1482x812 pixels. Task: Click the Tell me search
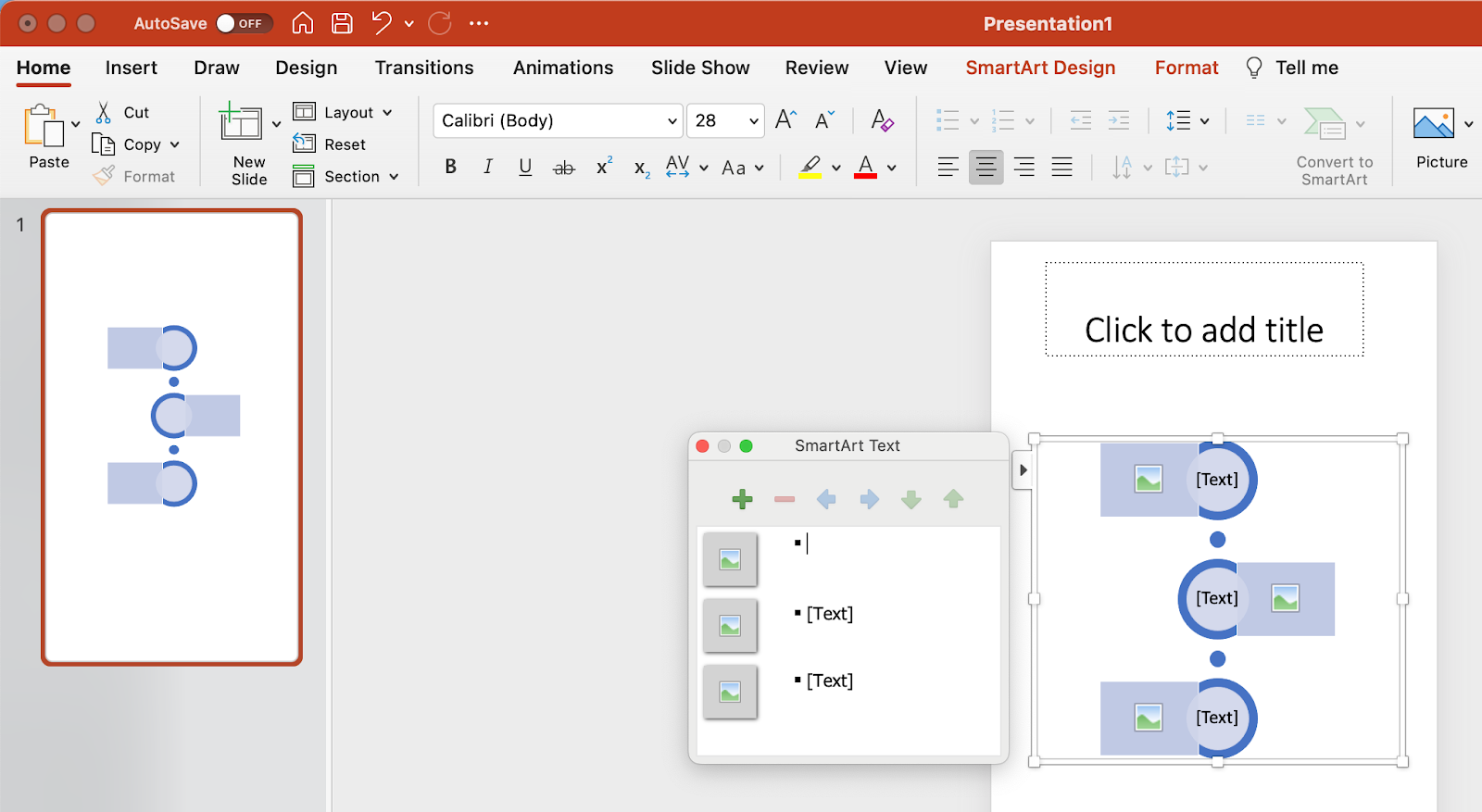pyautogui.click(x=1293, y=68)
